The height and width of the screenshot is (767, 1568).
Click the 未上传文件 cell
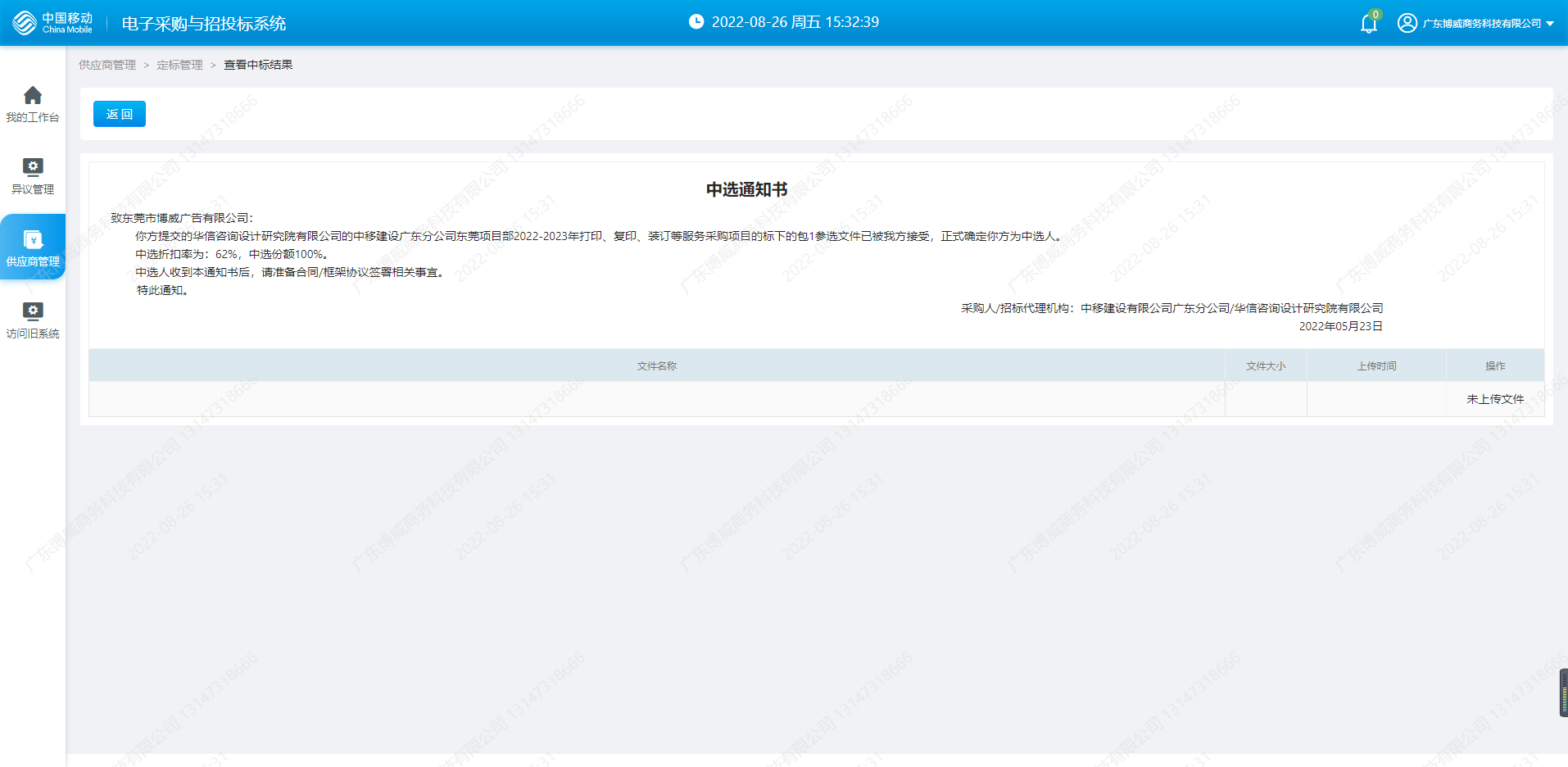[x=1495, y=399]
